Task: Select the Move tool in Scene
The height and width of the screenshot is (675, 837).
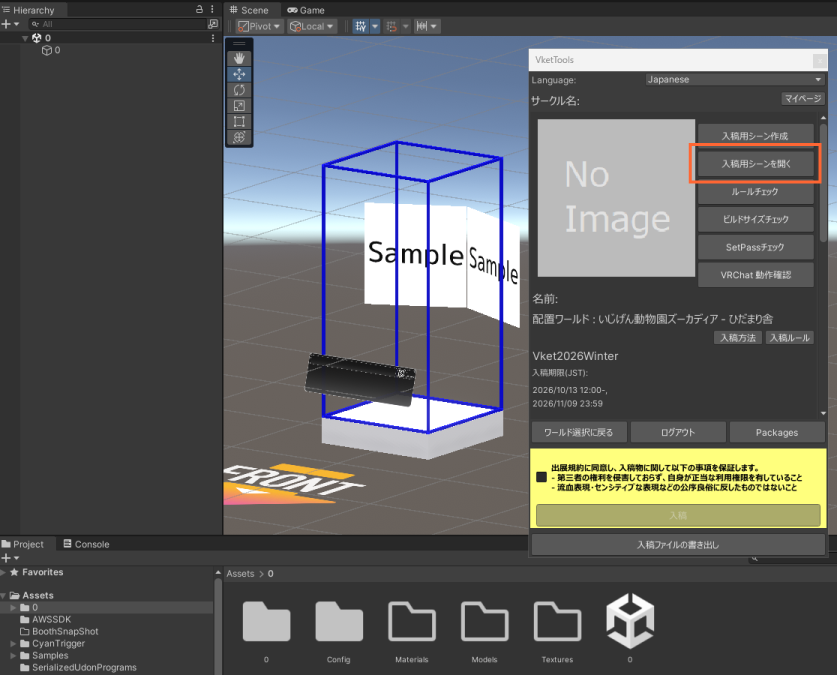Action: pos(239,74)
